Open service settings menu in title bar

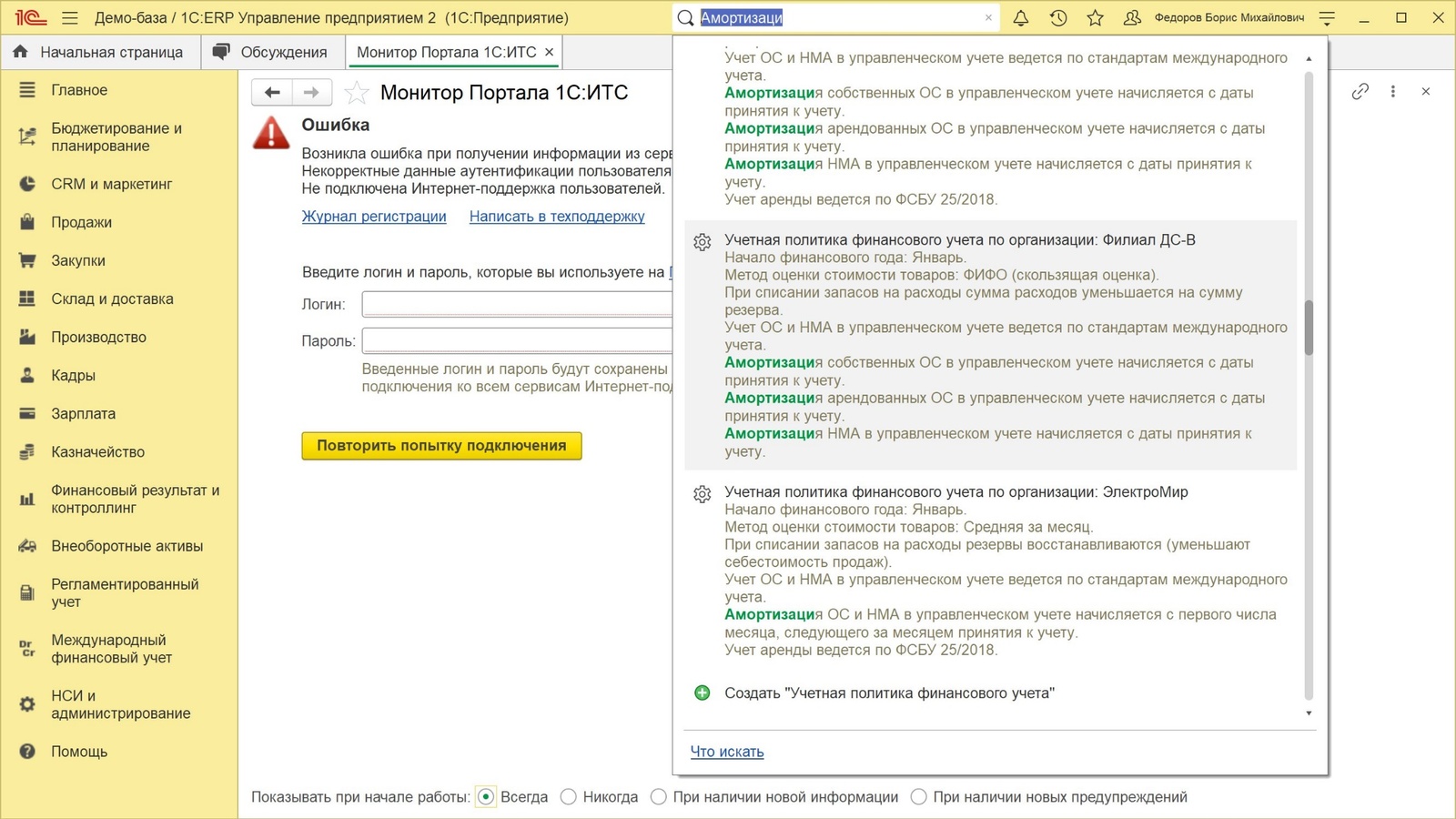click(1327, 17)
